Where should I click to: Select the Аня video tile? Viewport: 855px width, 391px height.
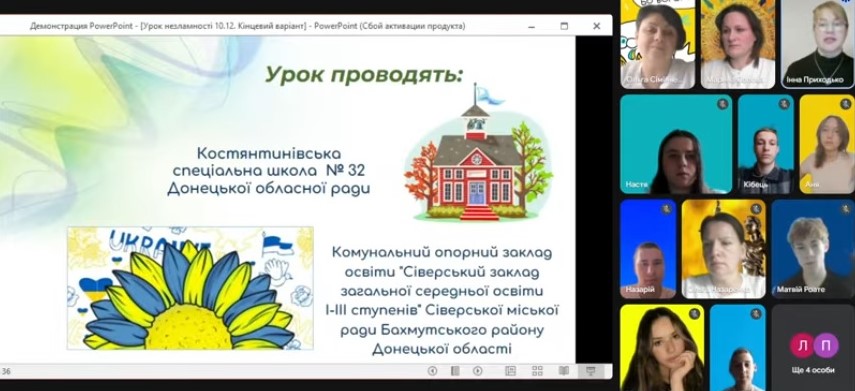click(827, 144)
